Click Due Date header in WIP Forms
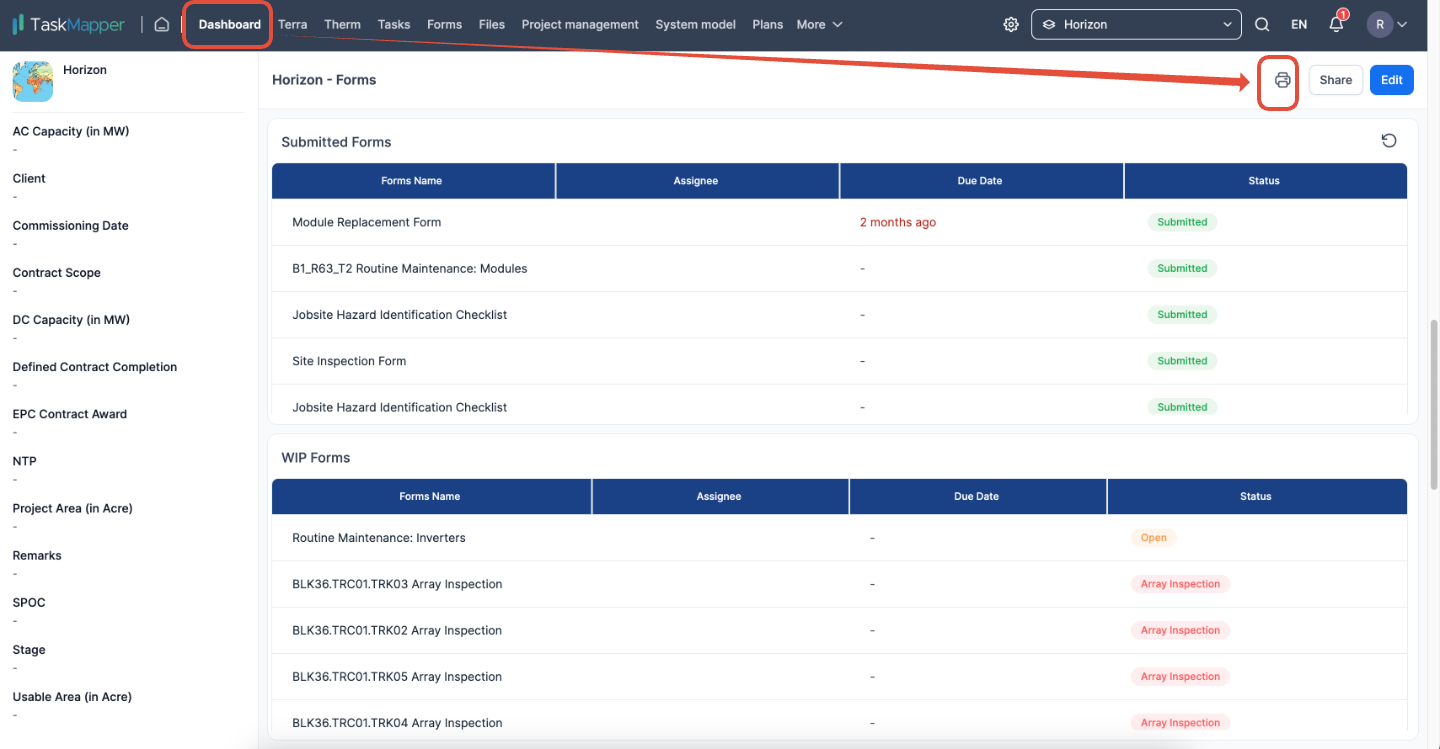The height and width of the screenshot is (749, 1440). pos(977,496)
